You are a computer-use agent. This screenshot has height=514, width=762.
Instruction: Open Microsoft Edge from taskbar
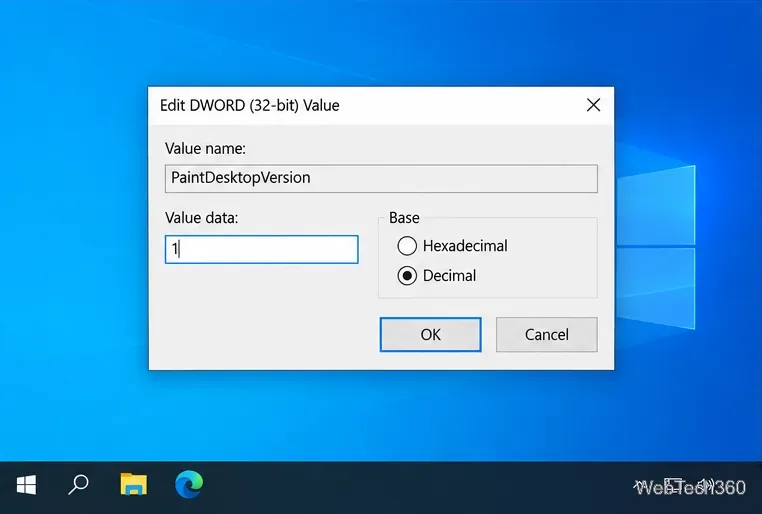click(x=189, y=484)
